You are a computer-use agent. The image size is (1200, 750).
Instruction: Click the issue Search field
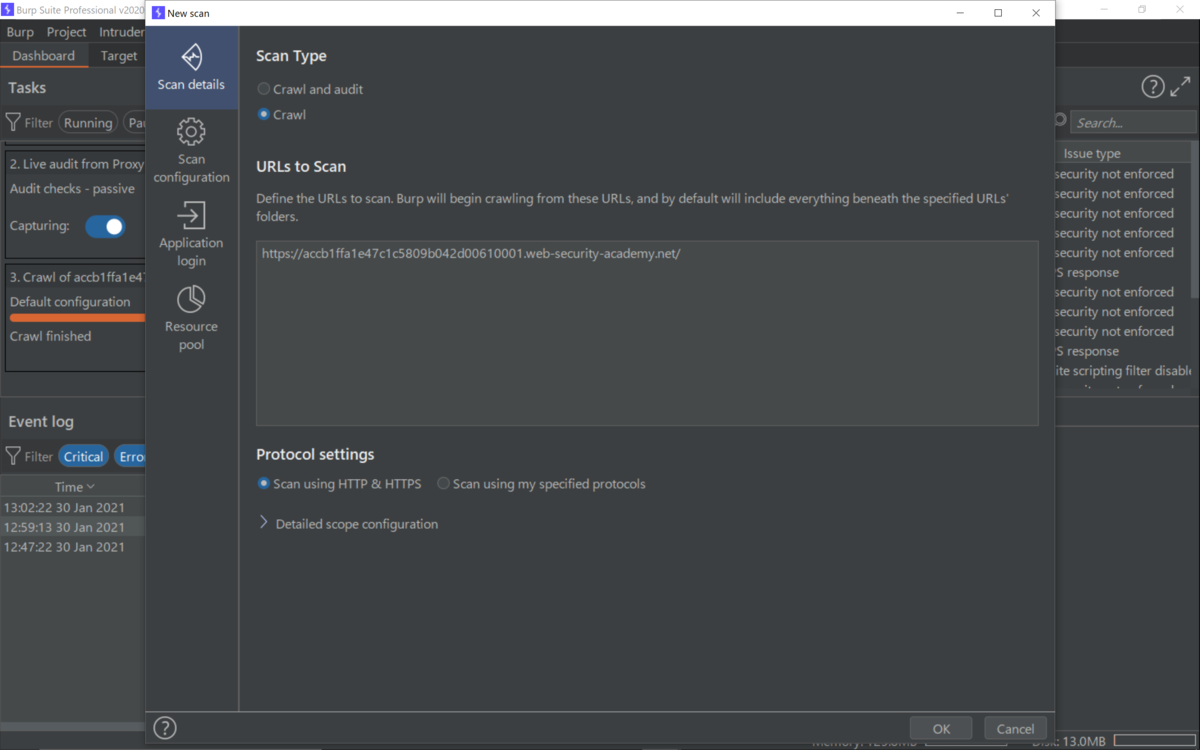point(1133,123)
